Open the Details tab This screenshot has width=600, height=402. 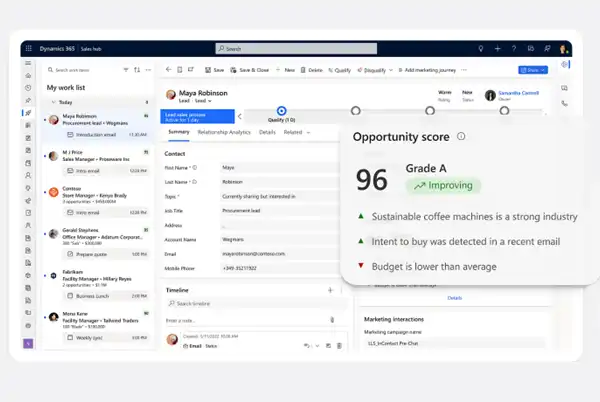267,132
